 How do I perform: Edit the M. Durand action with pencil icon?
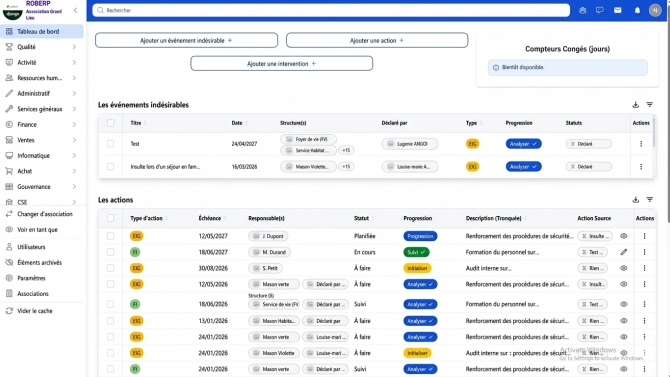[624, 252]
